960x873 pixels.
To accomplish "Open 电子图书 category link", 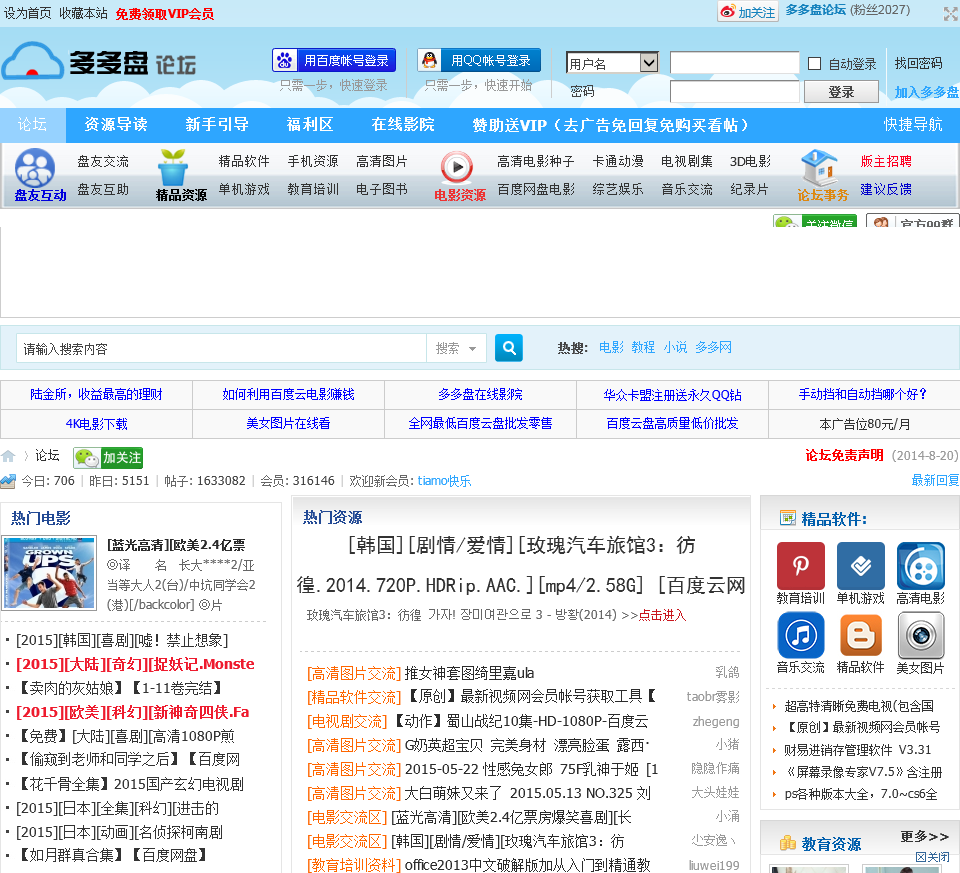I will pyautogui.click(x=381, y=189).
